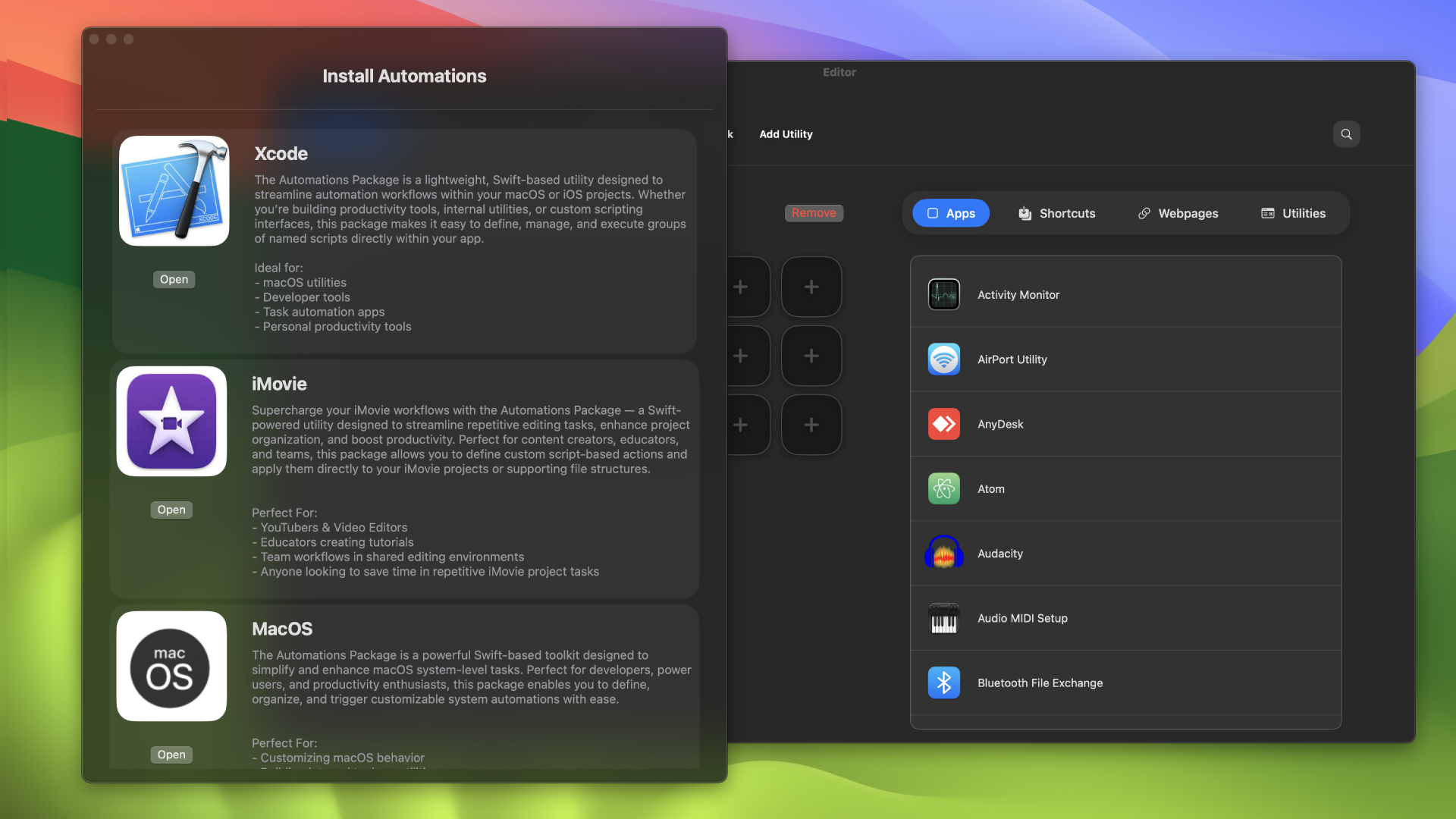Close the Install Automations window
This screenshot has width=1456, height=819.
click(94, 39)
